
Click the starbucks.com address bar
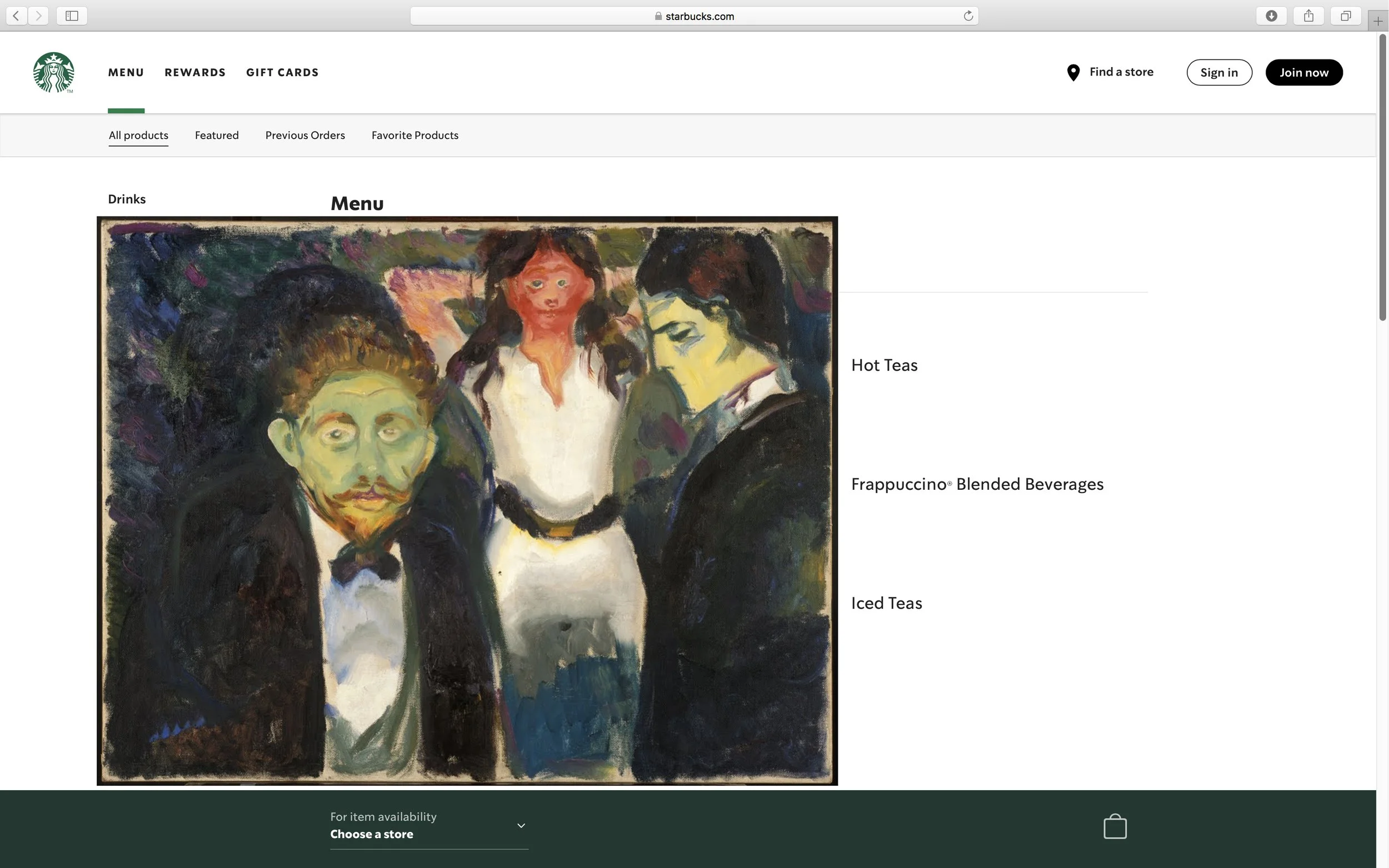click(x=693, y=16)
